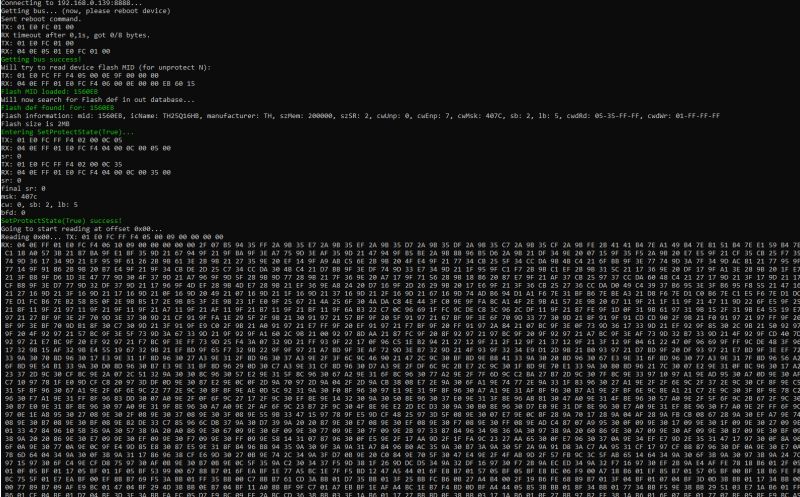Click the 'final sr: 0' line
800x497 pixels.
click(x=23, y=188)
